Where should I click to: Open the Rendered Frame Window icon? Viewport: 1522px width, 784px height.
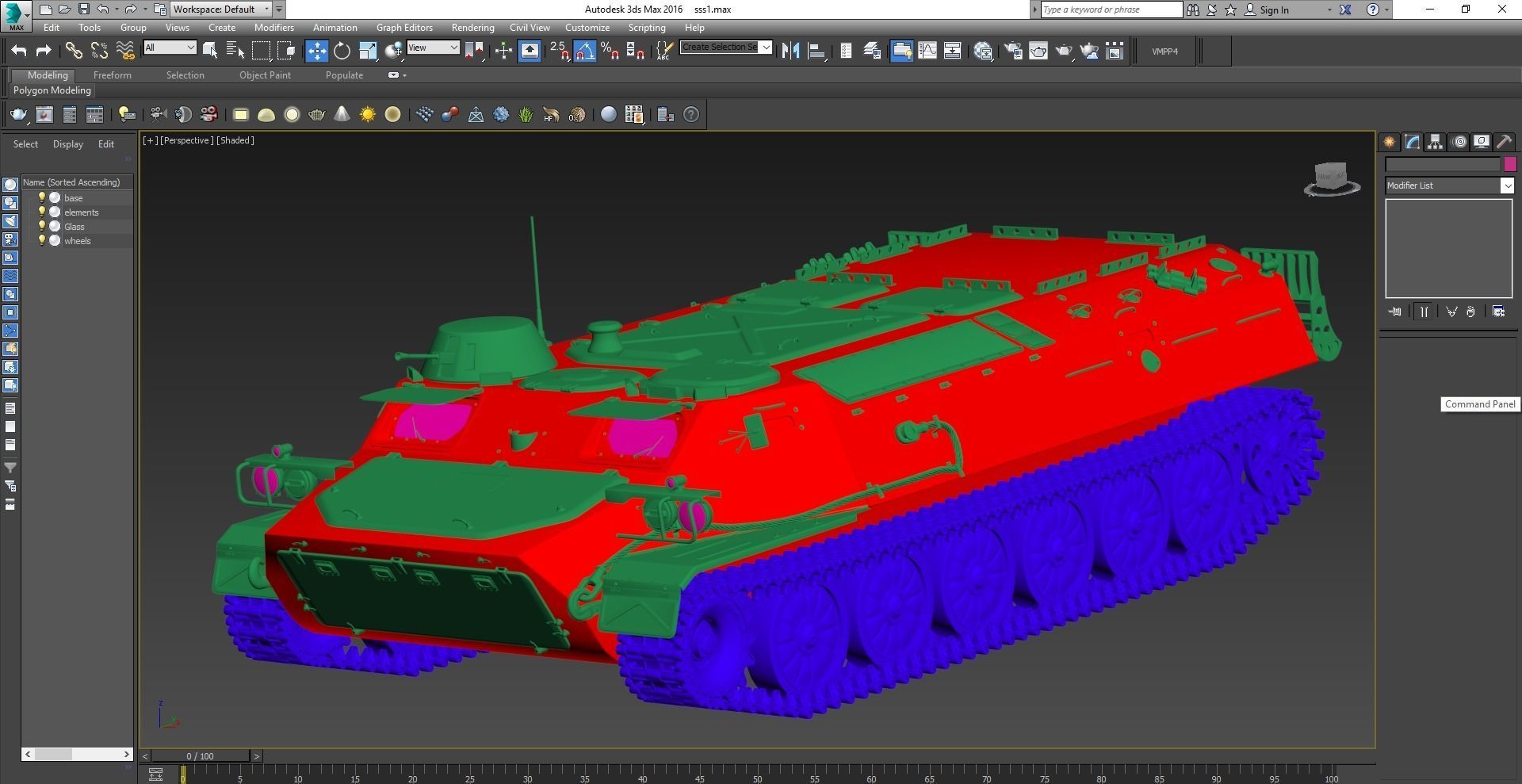(1038, 51)
